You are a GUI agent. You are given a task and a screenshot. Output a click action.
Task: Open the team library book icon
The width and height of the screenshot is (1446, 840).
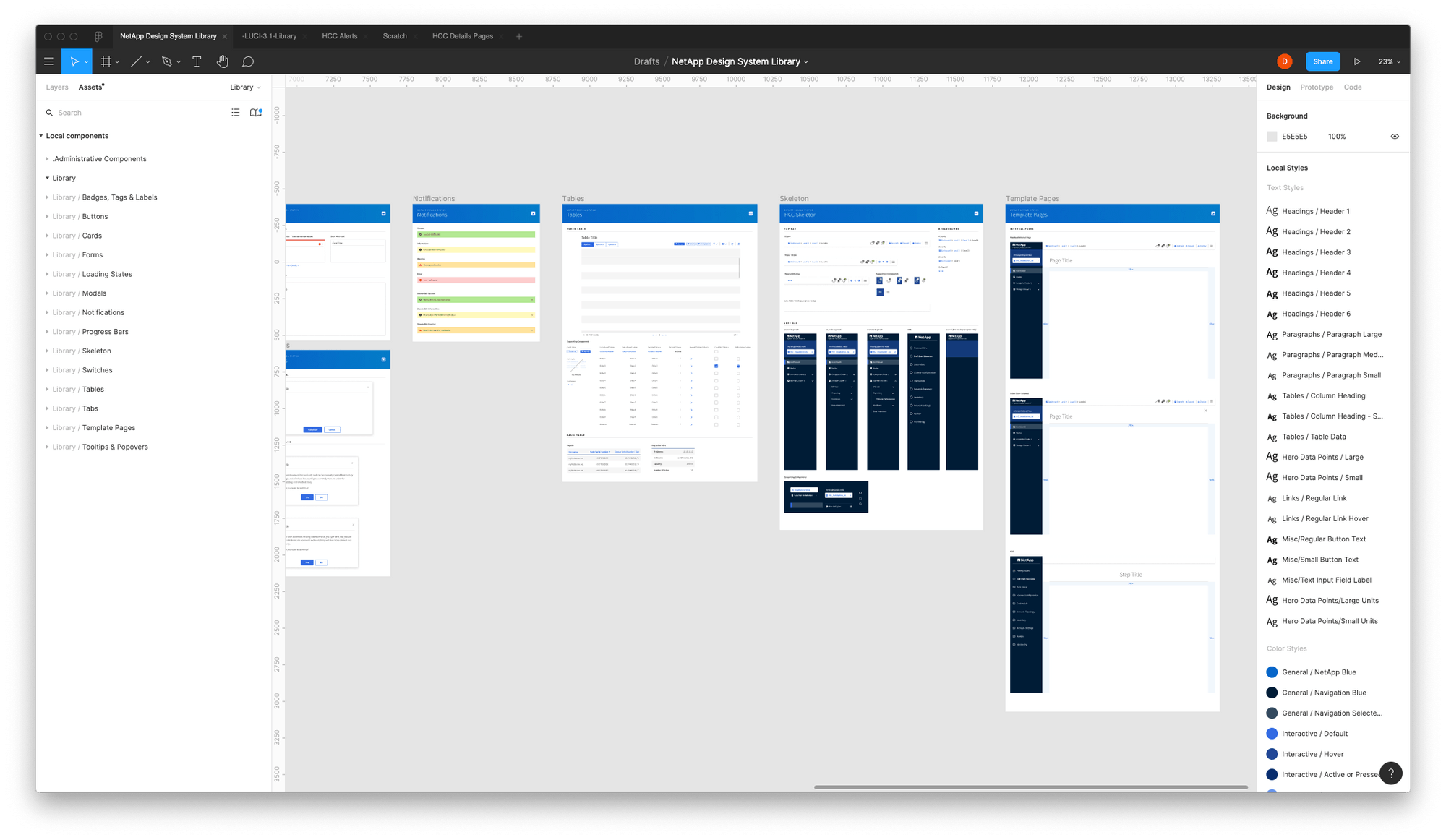[255, 113]
